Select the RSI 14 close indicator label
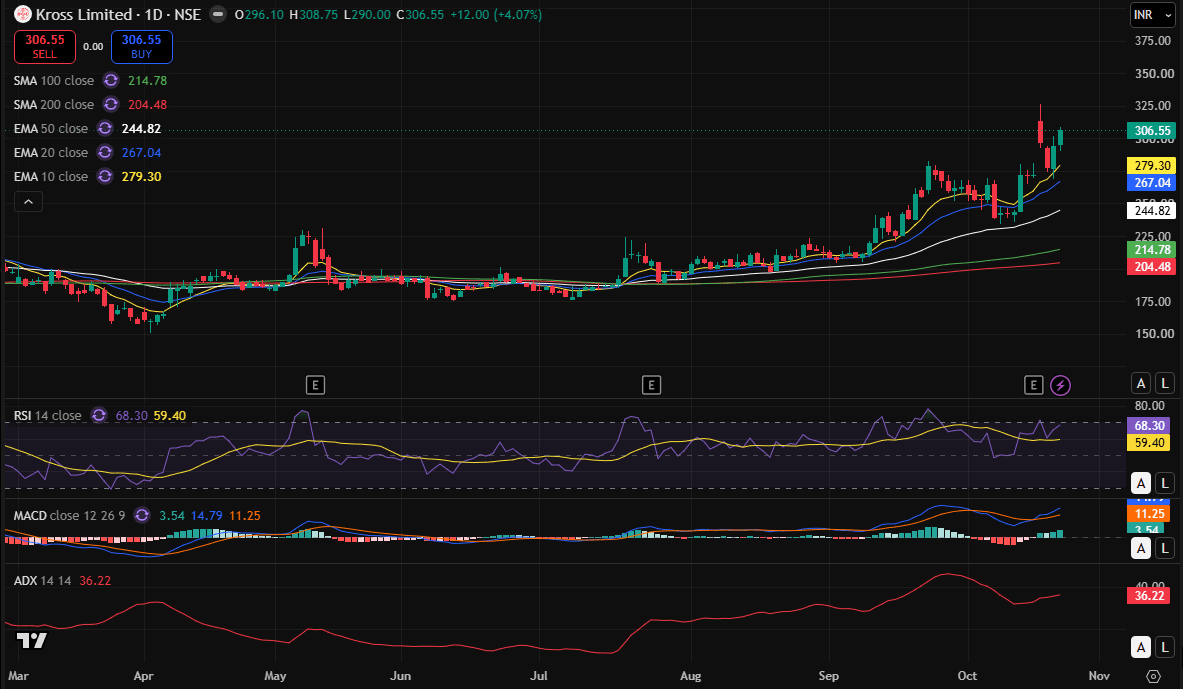Screen dimensions: 1183x689 [x=48, y=415]
